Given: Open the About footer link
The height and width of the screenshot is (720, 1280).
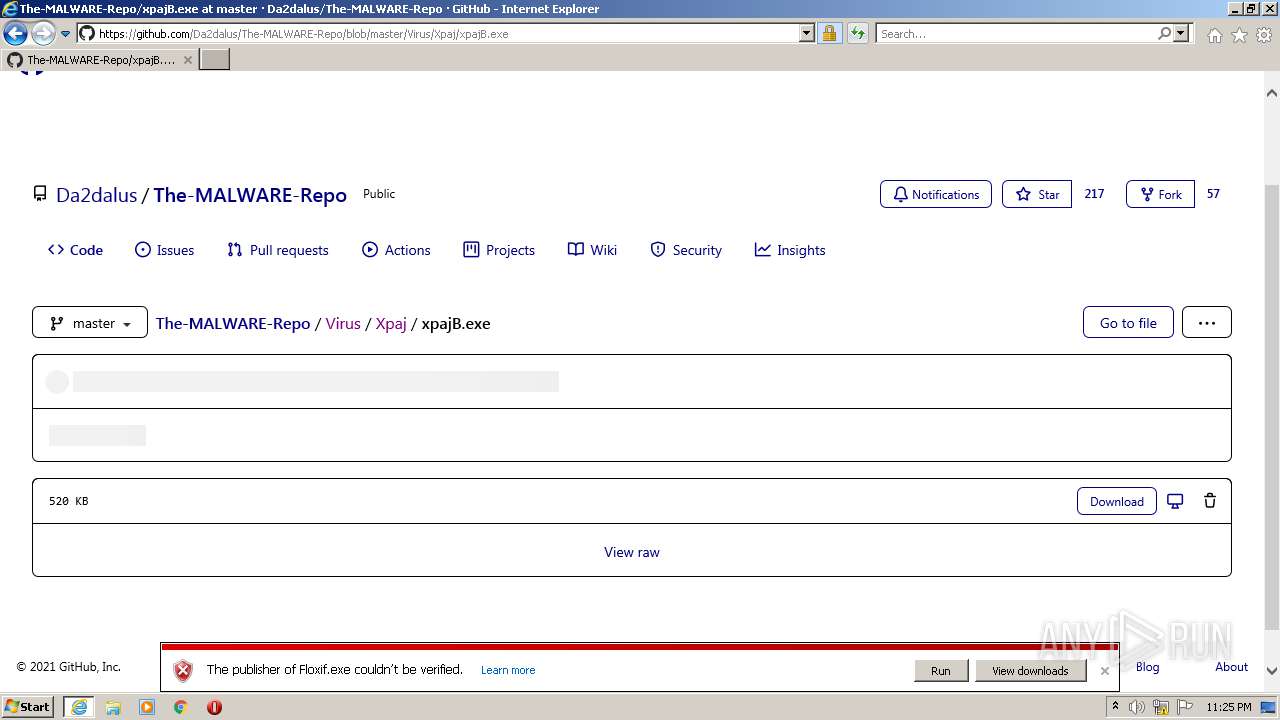Looking at the screenshot, I should (x=1231, y=667).
